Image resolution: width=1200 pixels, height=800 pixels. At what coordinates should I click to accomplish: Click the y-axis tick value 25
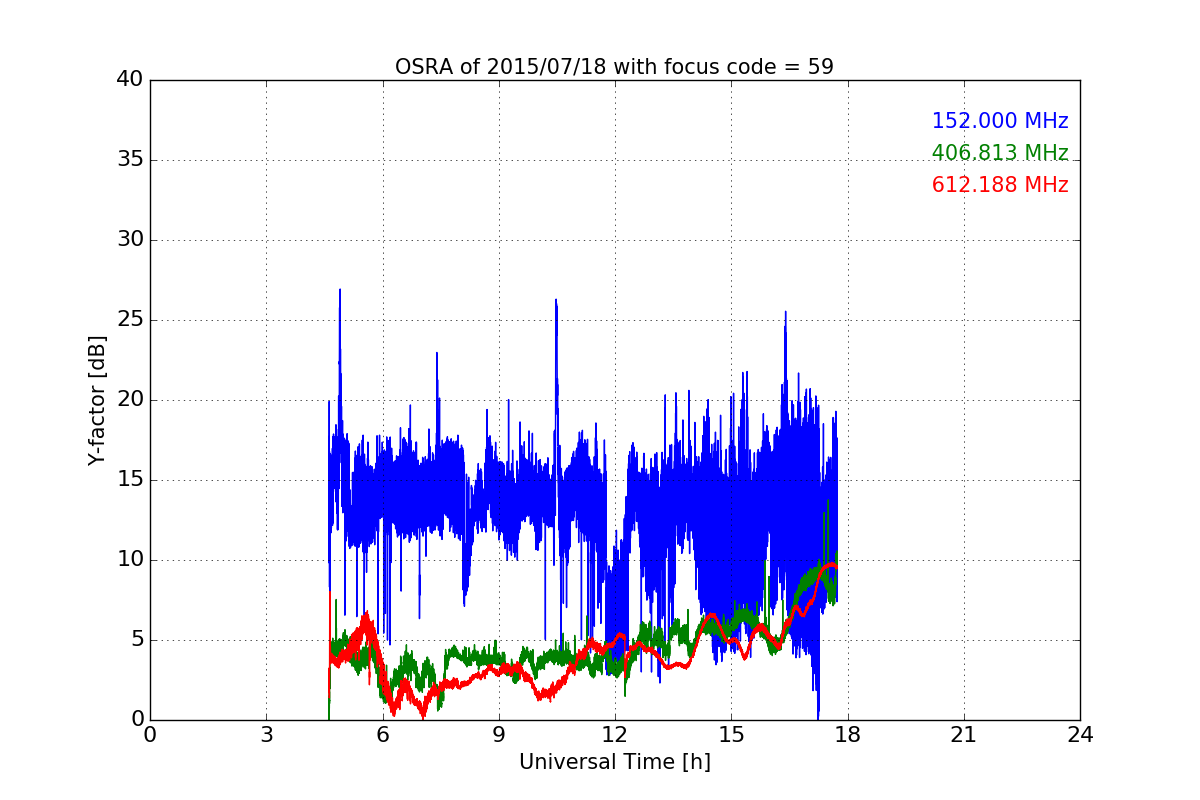129,320
